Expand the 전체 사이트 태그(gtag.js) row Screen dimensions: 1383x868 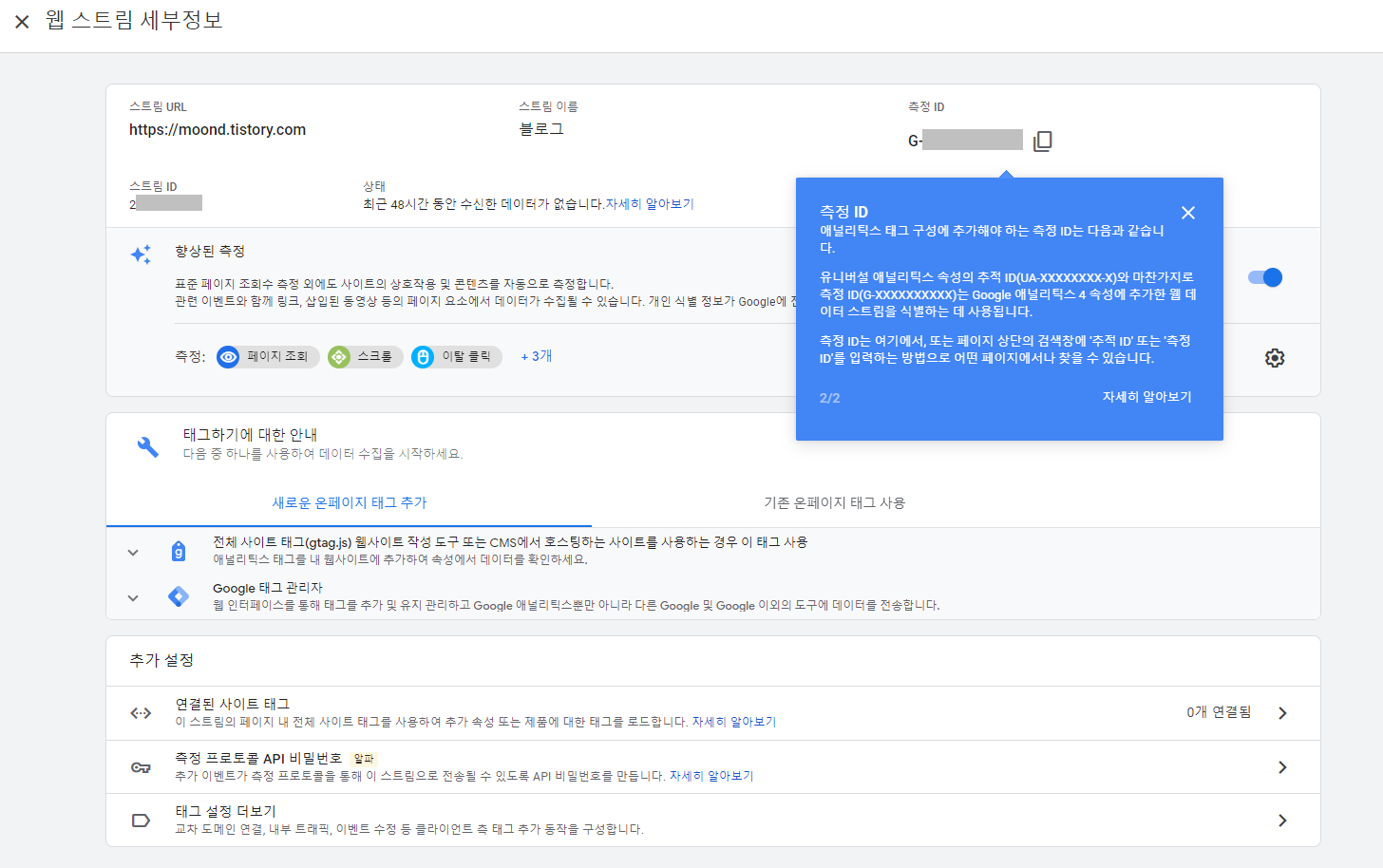tap(133, 552)
